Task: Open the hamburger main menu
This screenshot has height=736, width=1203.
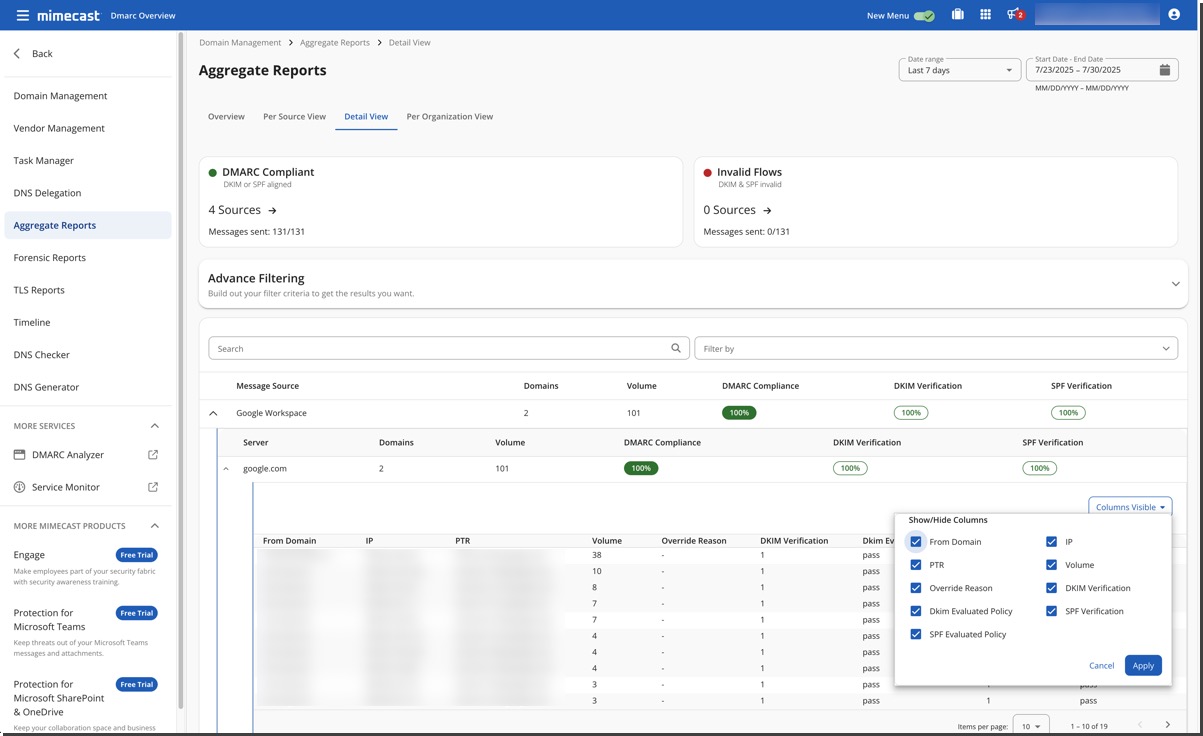Action: 22,15
